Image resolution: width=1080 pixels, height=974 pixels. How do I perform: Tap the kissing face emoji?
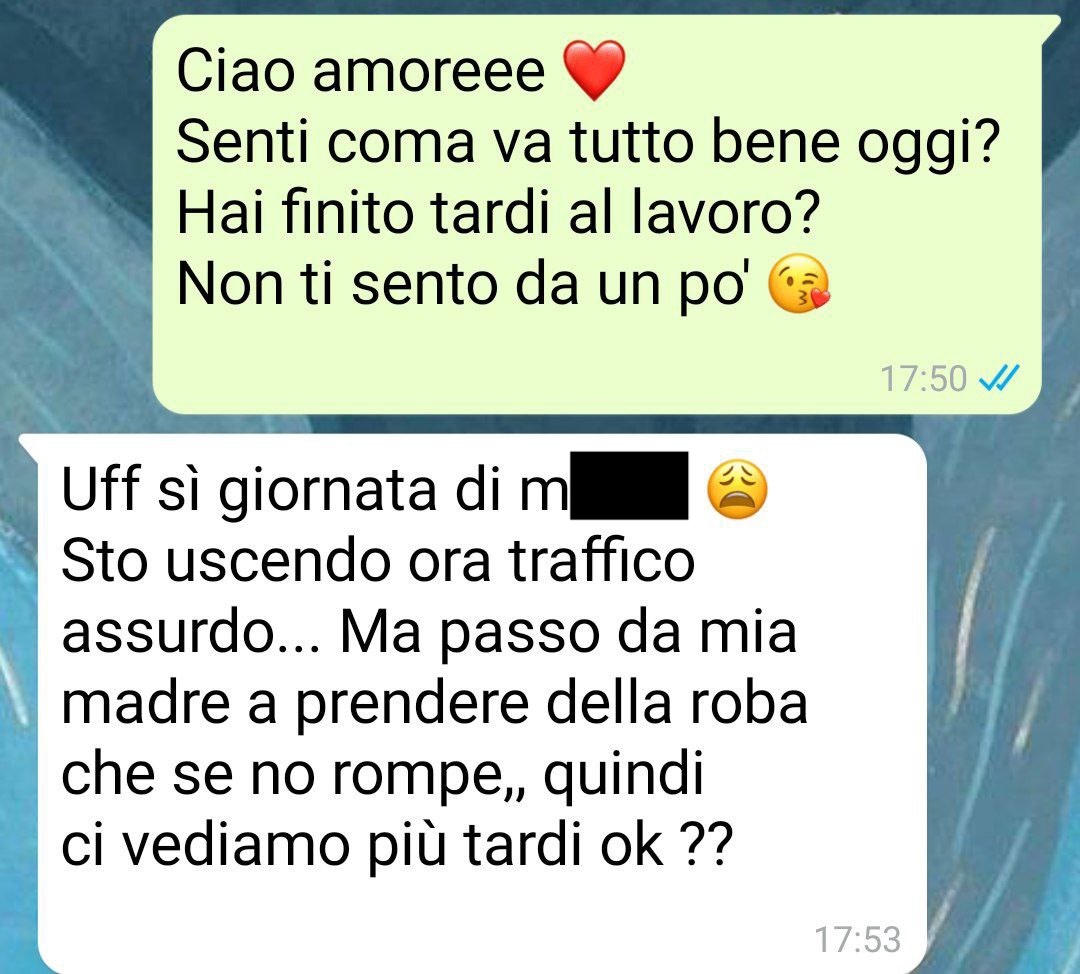[799, 284]
